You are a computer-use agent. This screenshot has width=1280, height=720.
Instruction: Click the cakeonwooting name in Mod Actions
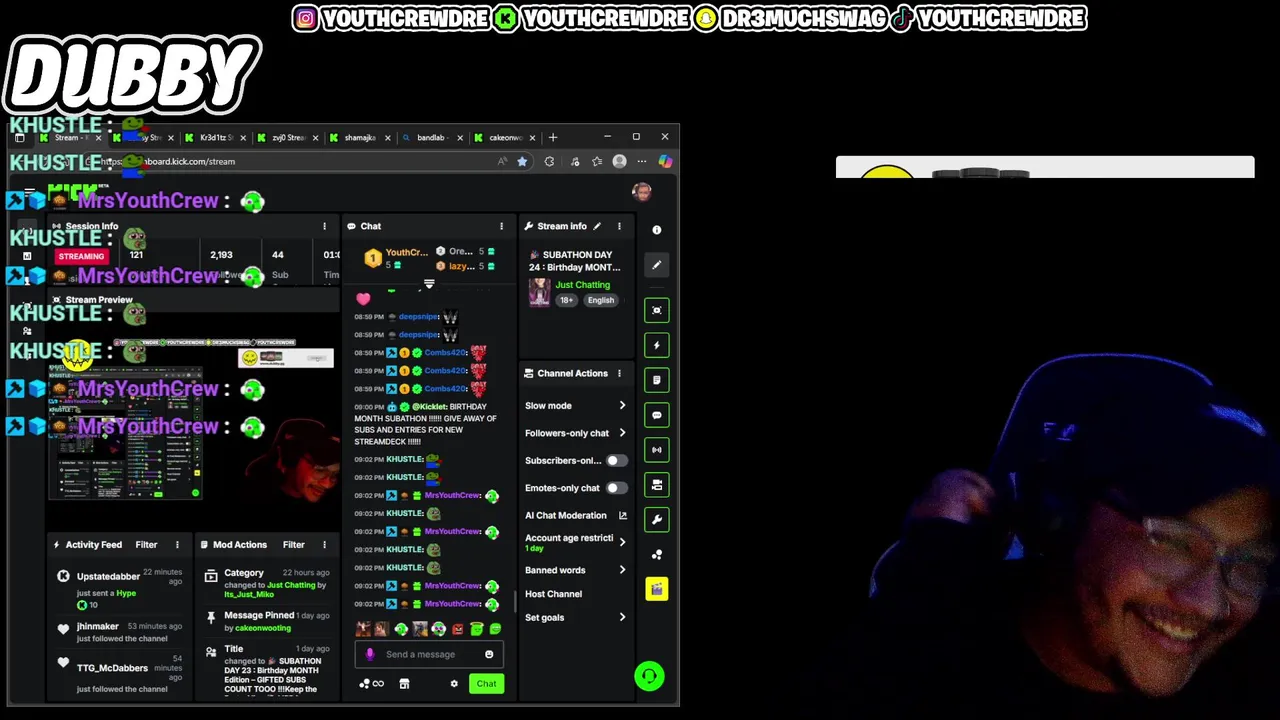click(262, 628)
